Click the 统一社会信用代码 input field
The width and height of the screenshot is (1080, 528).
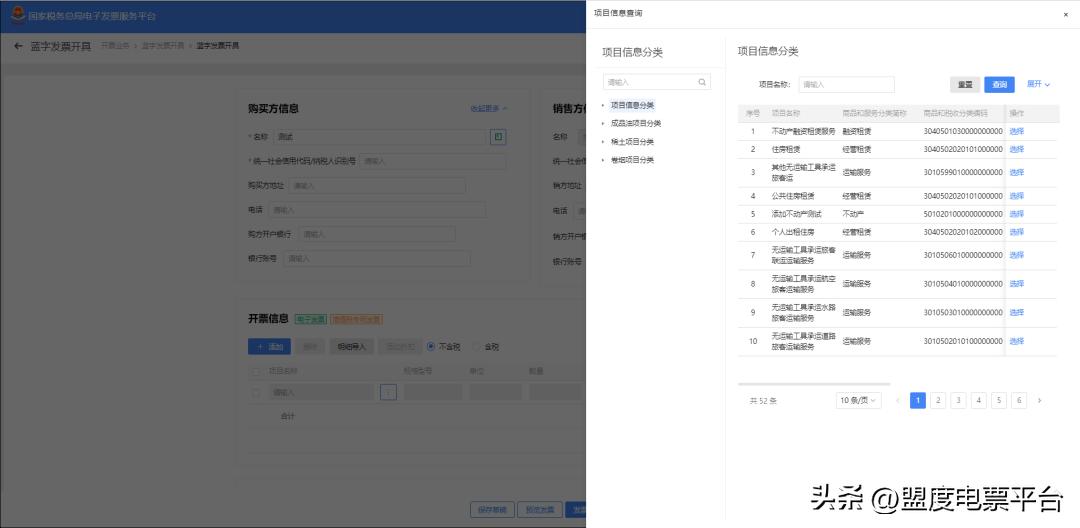pyautogui.click(x=433, y=162)
